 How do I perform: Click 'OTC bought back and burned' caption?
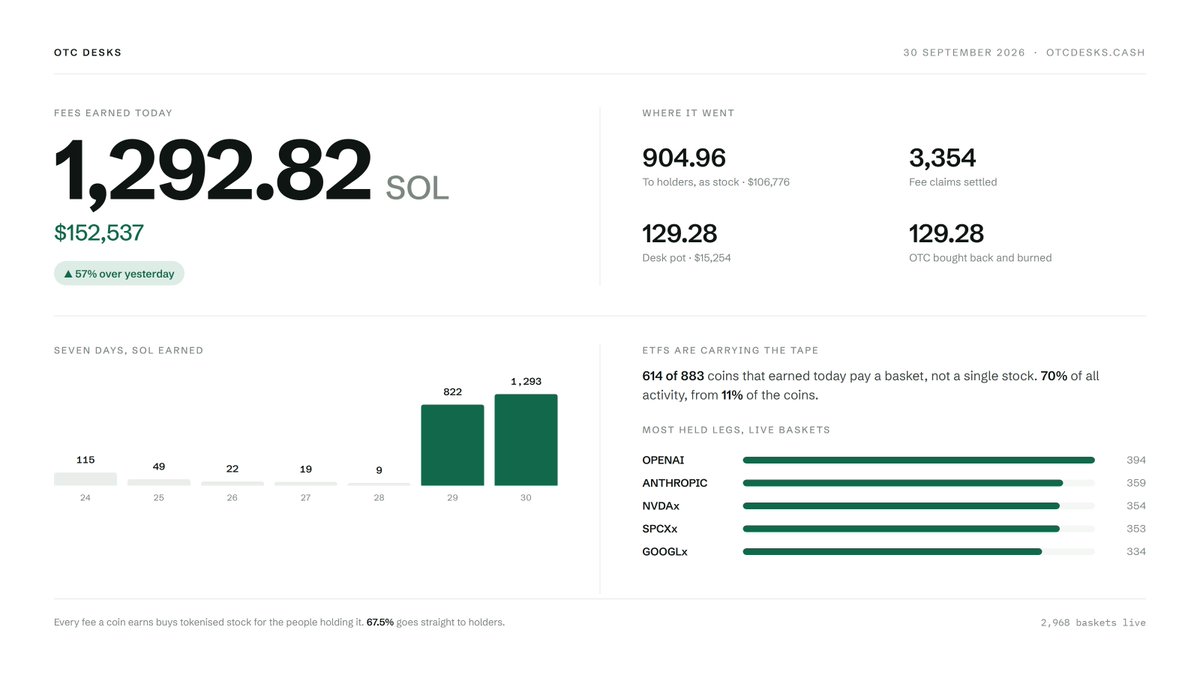tap(980, 258)
